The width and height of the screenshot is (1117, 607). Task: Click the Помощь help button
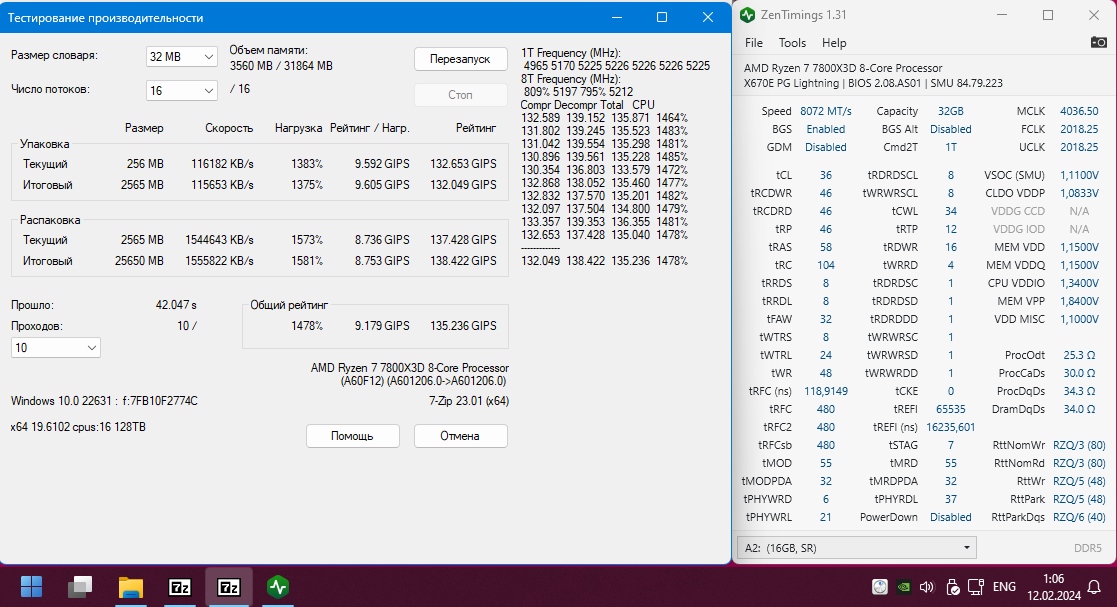point(353,436)
